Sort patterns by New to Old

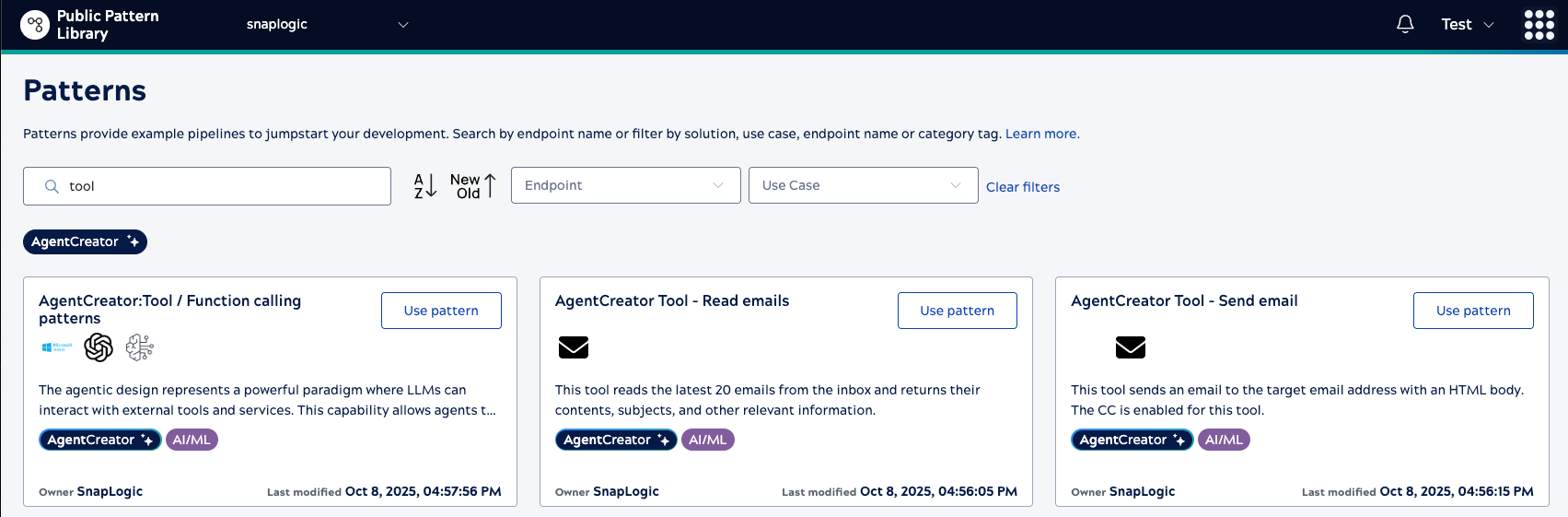pyautogui.click(x=473, y=186)
